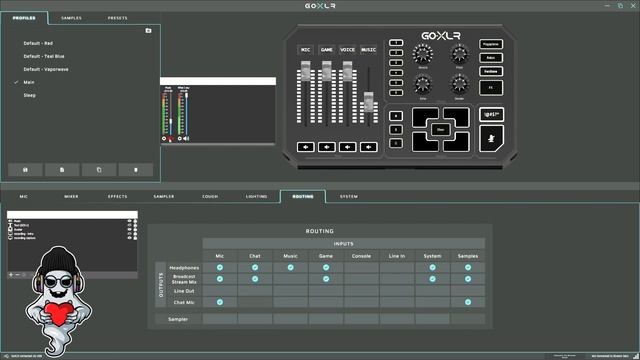The height and width of the screenshot is (360, 640).
Task: Toggle Chat to Headphones routing
Action: tap(255, 268)
